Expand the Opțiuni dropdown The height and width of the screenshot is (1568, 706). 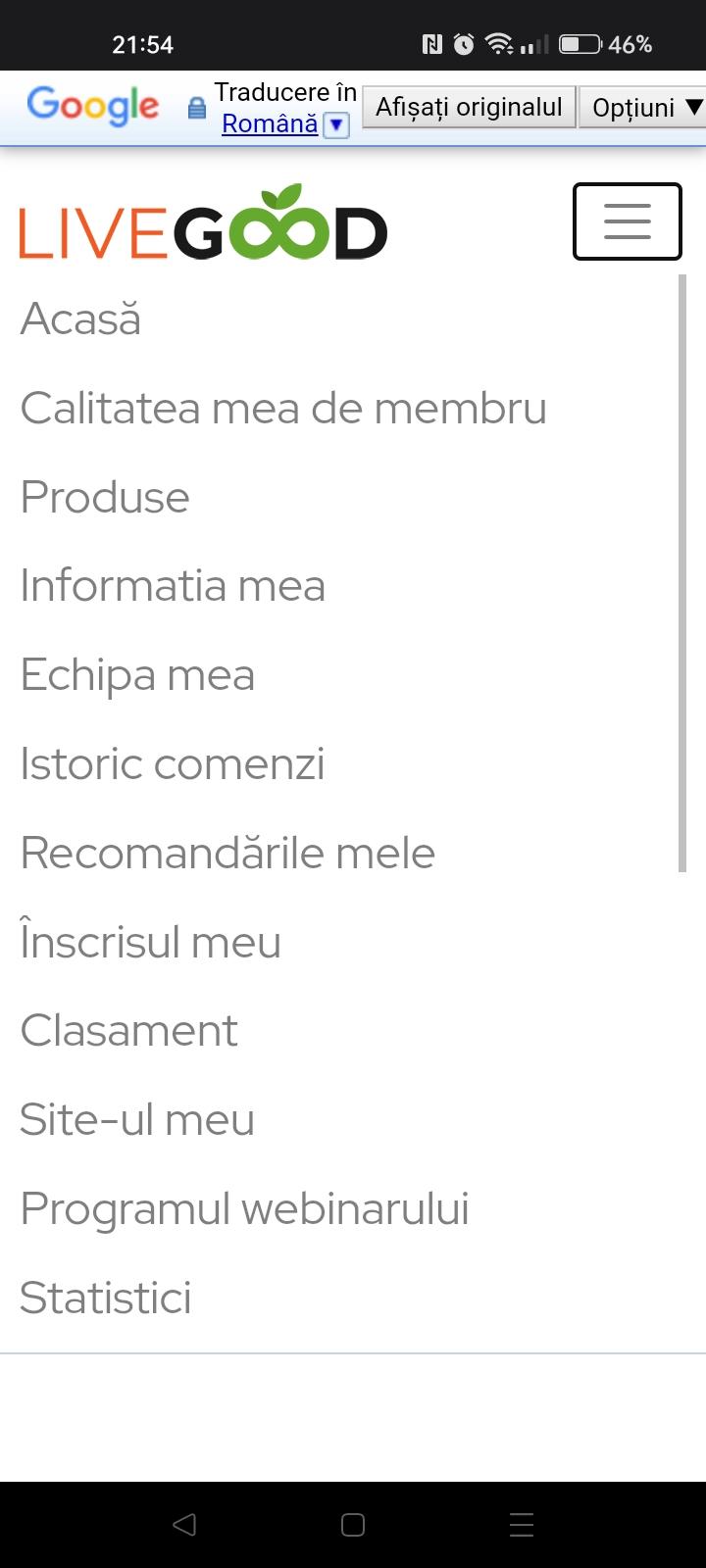pyautogui.click(x=645, y=107)
